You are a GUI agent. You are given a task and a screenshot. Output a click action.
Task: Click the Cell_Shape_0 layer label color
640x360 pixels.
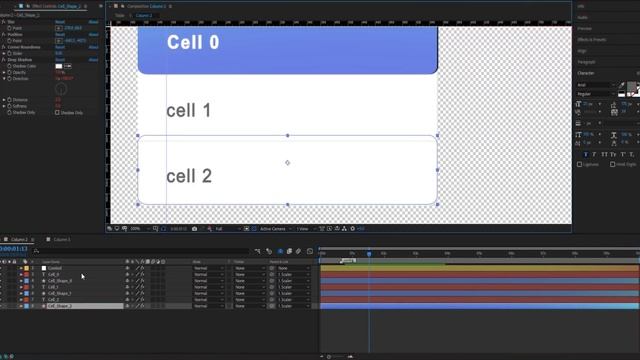[x=27, y=281]
